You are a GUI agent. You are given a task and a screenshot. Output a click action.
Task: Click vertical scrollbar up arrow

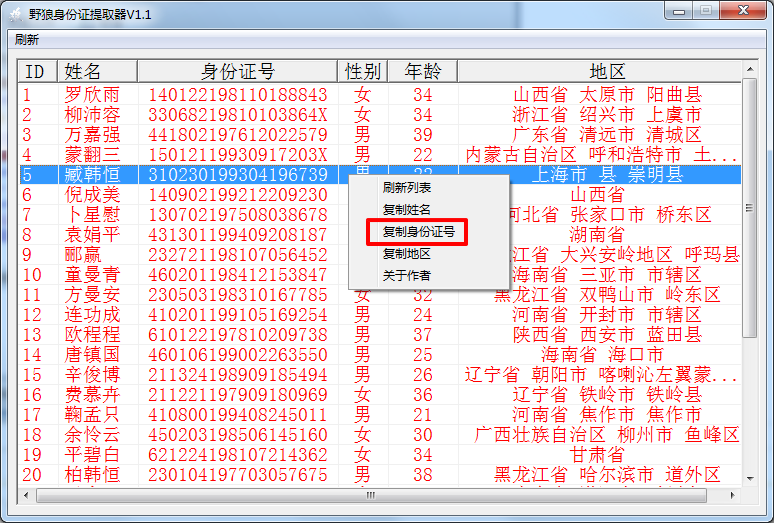(x=750, y=69)
